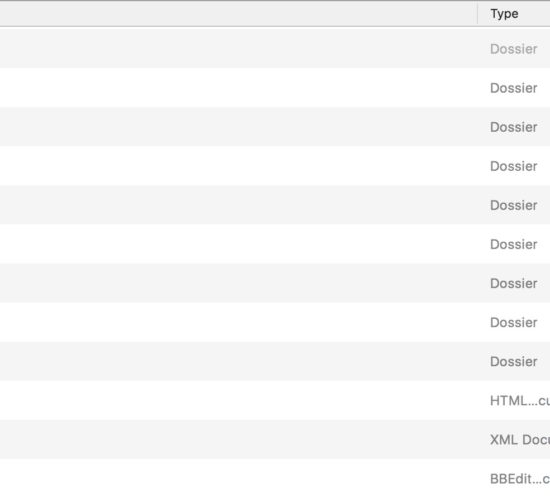Click the empty name cell of the last Dossier row

pyautogui.click(x=239, y=361)
